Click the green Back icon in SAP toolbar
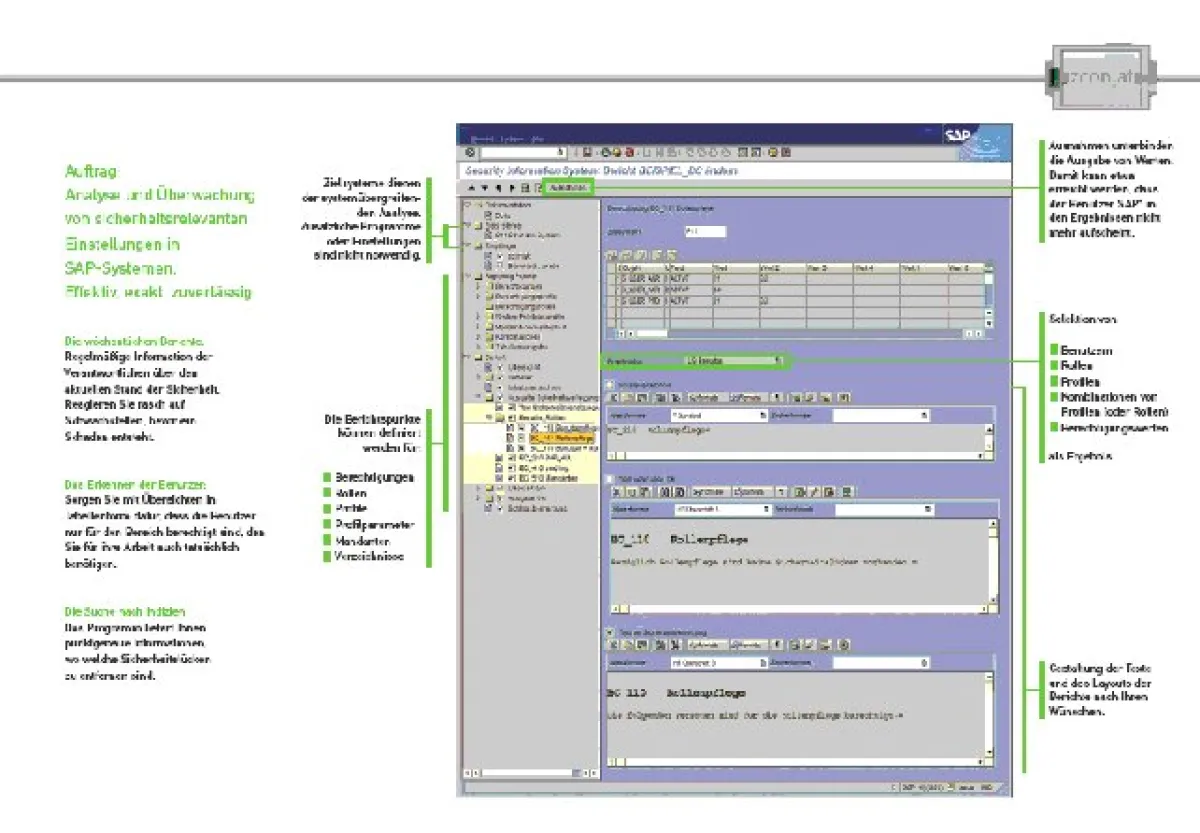Screen dimensions: 1200x833 click(607, 152)
